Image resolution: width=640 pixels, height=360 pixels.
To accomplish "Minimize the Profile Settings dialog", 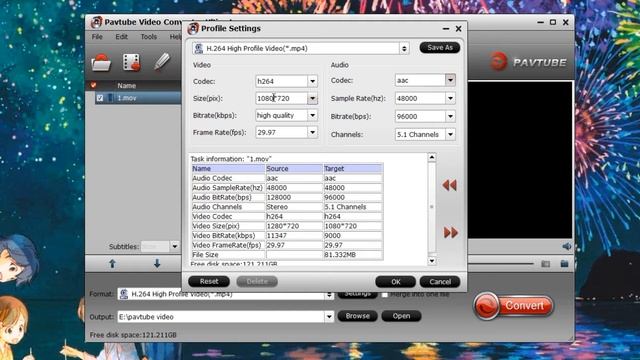I will pos(446,29).
